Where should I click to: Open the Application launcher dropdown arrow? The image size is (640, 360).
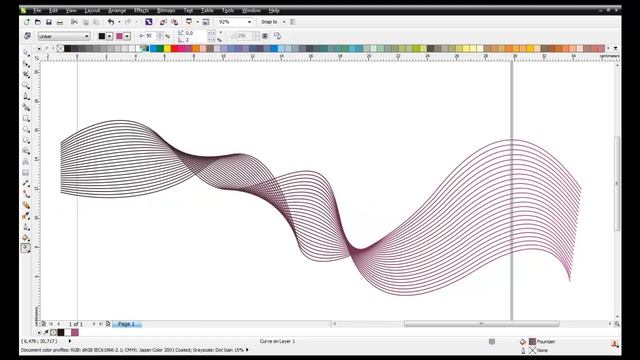tap(197, 22)
